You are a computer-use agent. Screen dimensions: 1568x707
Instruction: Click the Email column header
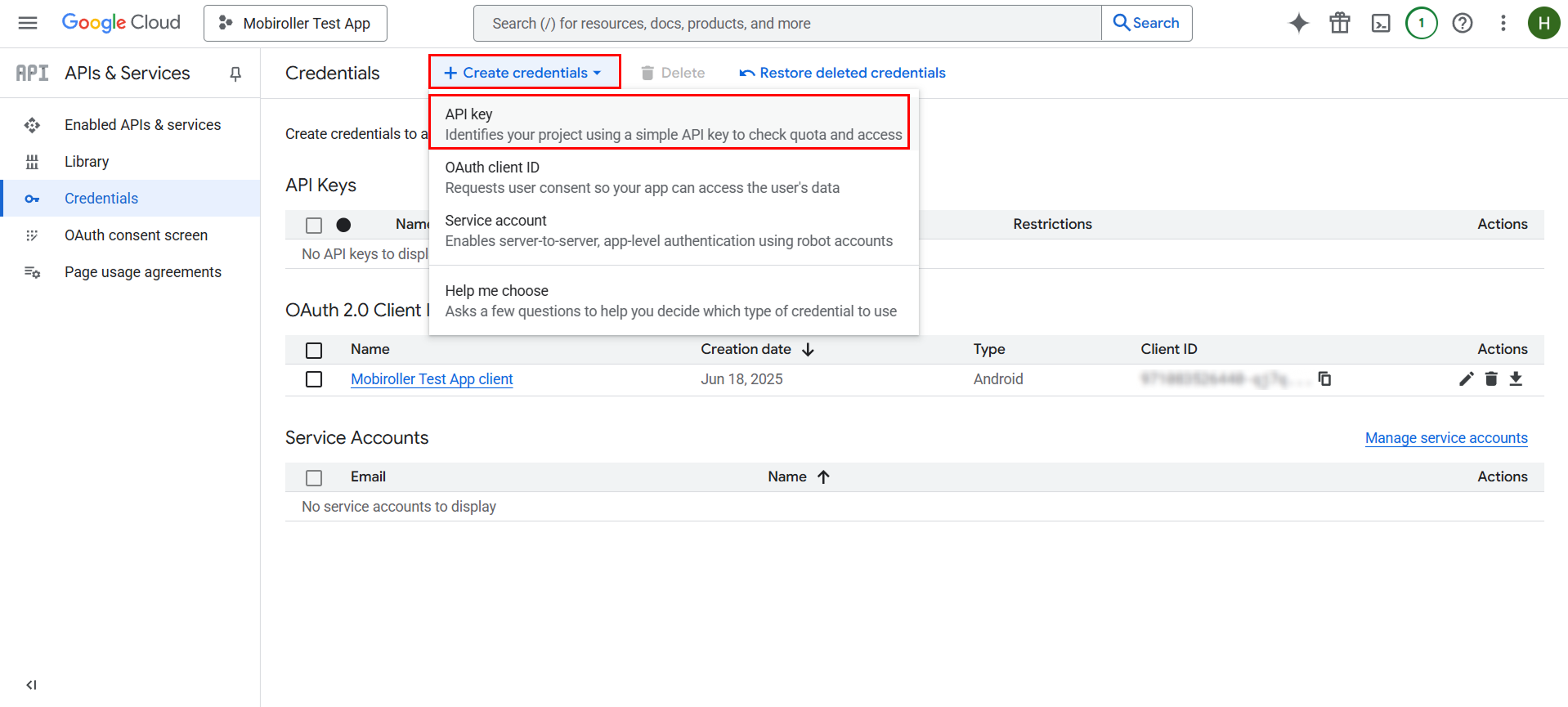pos(368,477)
